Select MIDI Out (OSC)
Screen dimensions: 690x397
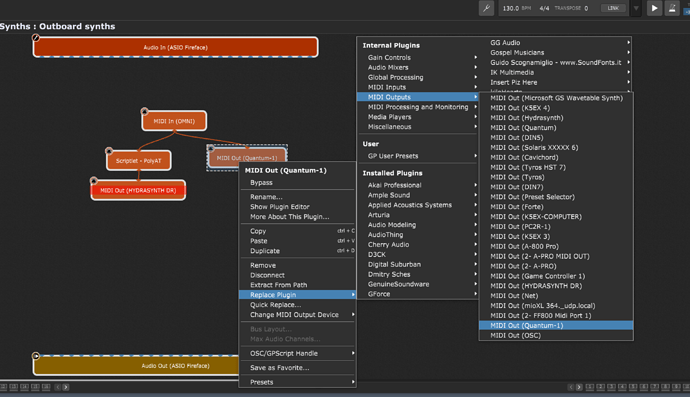click(556, 335)
